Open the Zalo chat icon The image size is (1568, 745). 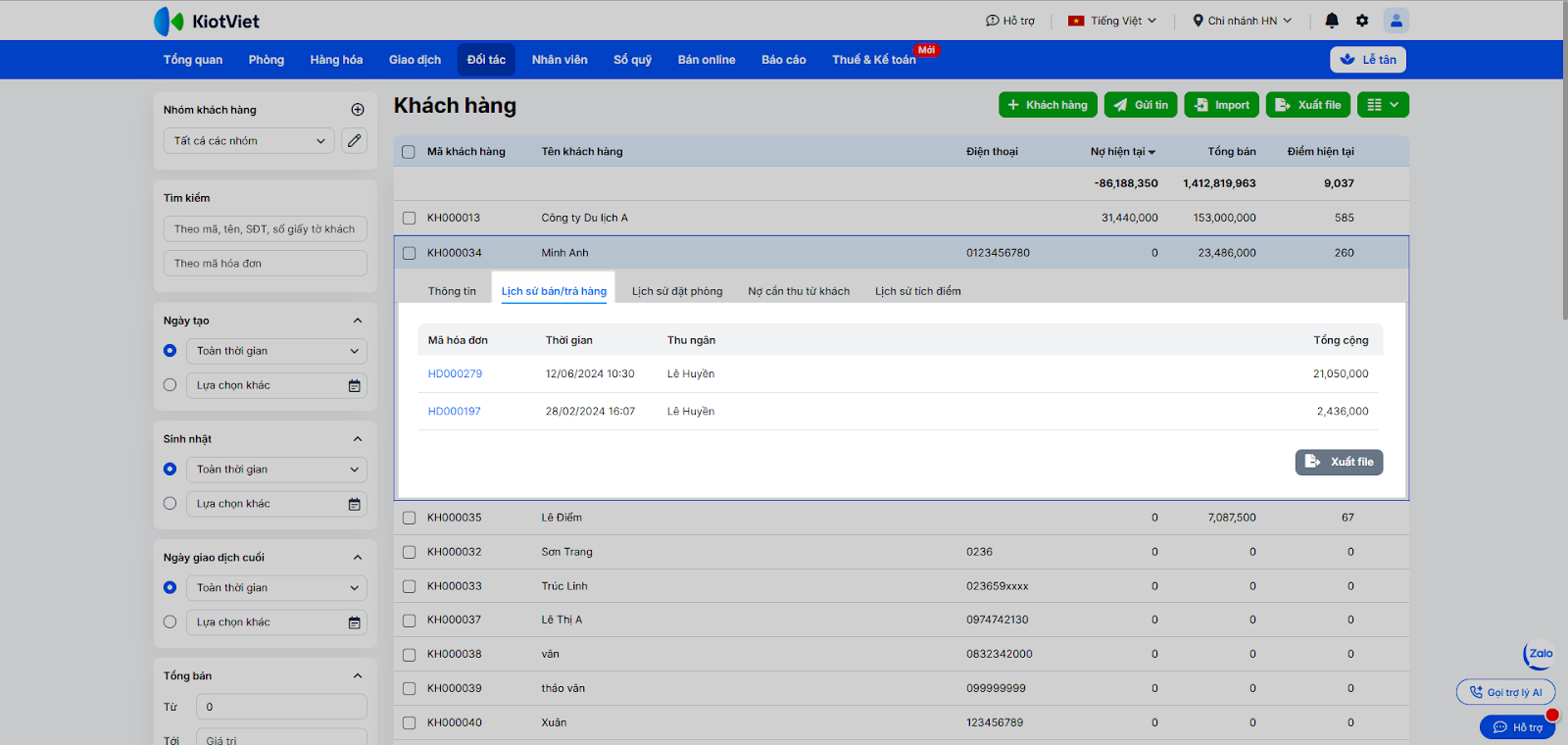1540,654
